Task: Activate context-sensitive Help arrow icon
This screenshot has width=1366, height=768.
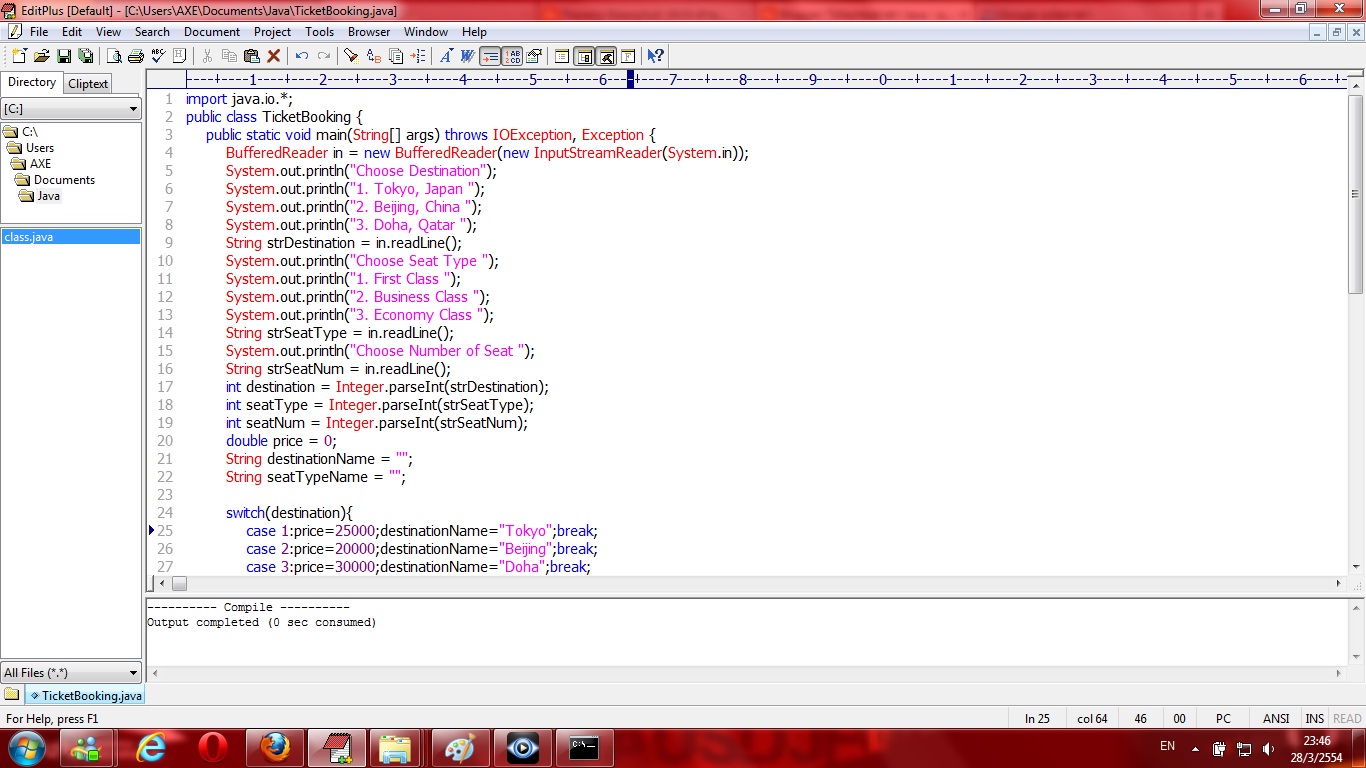Action: click(x=655, y=56)
